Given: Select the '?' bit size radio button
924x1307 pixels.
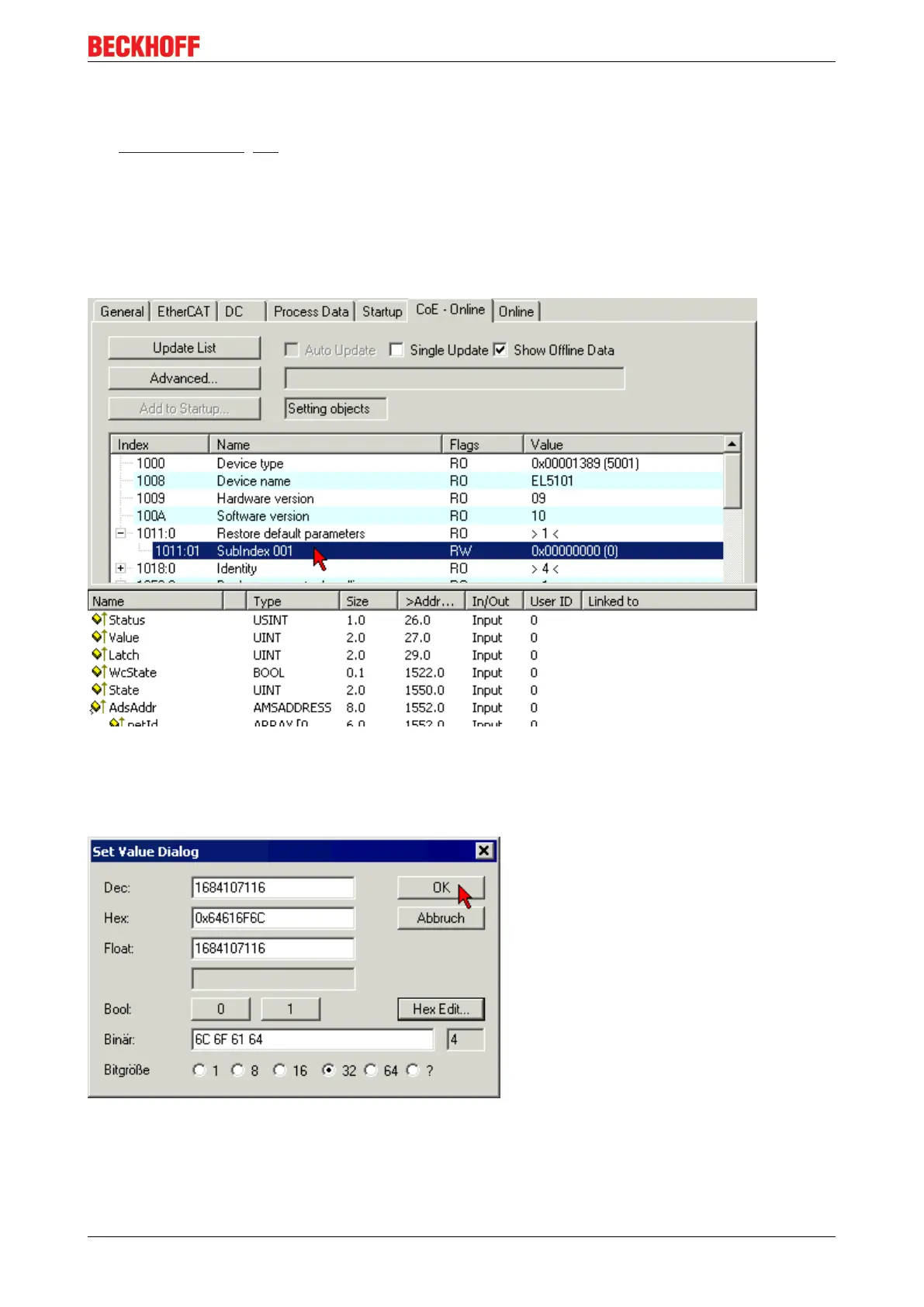Looking at the screenshot, I should [x=413, y=1070].
